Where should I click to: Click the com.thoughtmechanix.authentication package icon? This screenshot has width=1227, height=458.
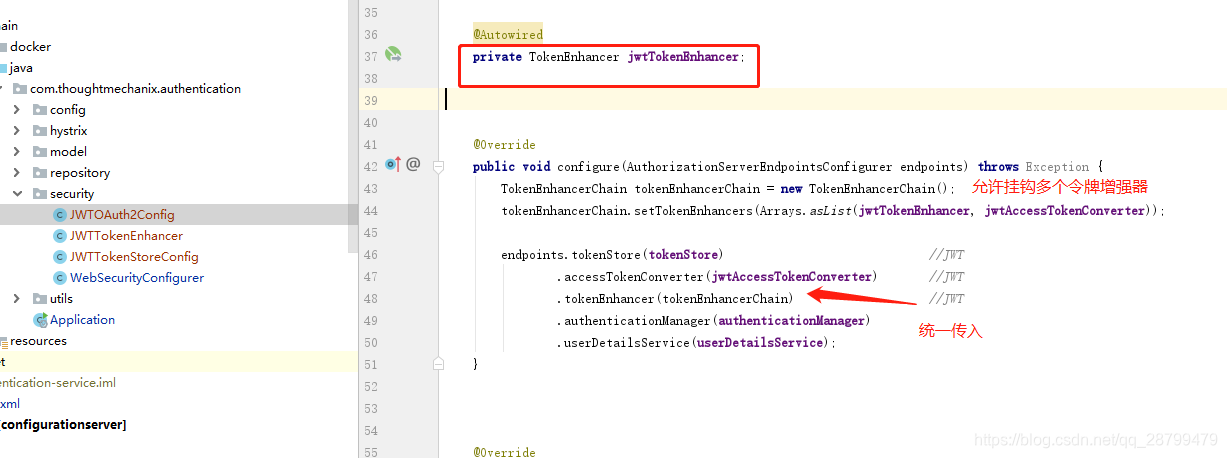[20, 89]
